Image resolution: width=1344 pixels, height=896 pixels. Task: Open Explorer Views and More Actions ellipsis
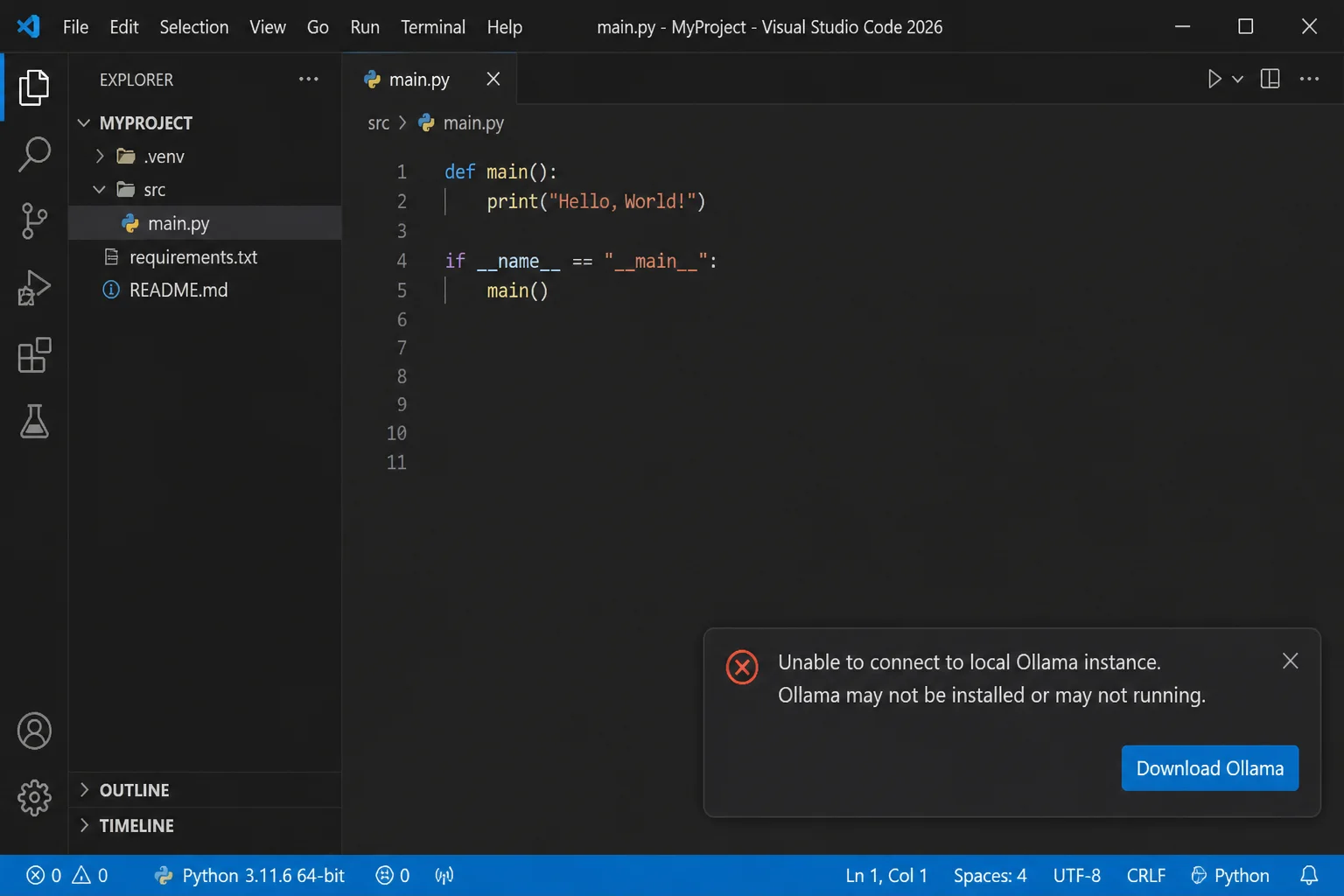(308, 79)
